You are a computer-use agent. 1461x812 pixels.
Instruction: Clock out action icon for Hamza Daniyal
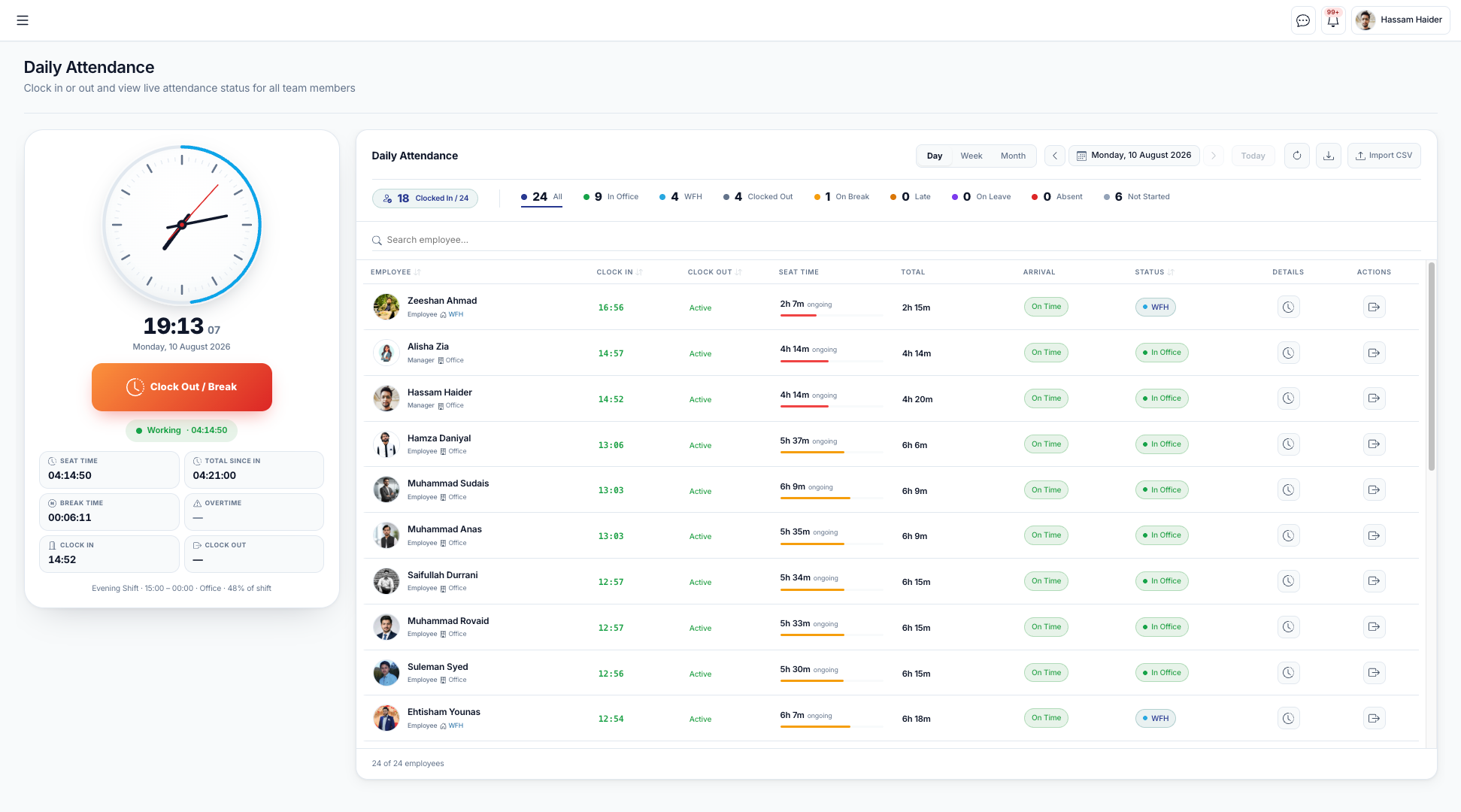1375,444
